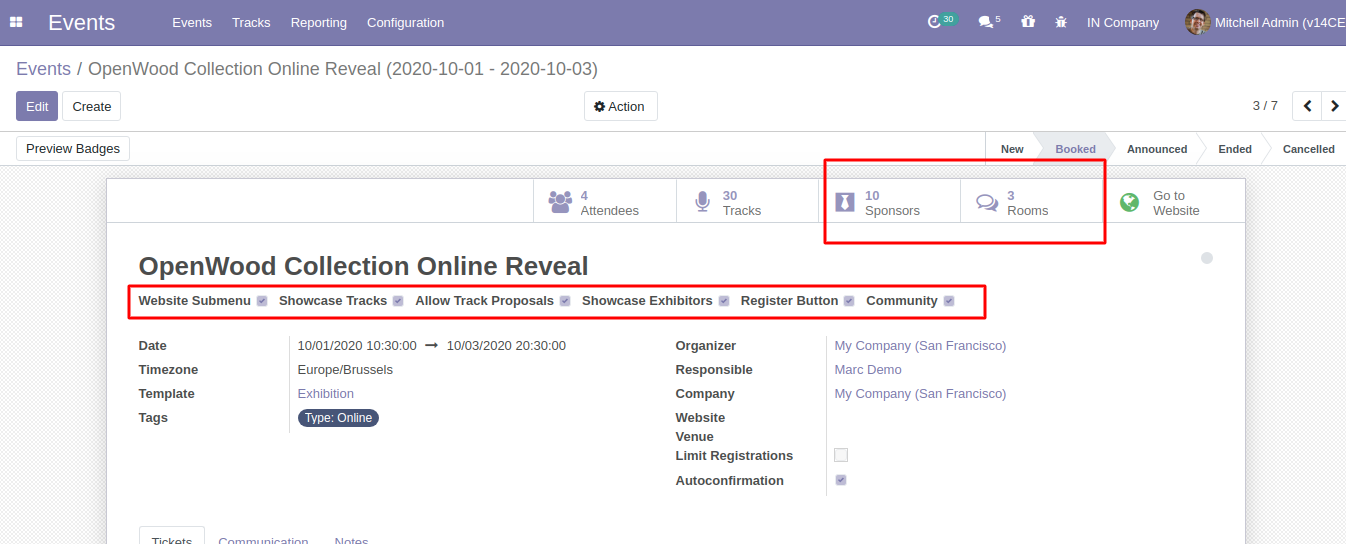The height and width of the screenshot is (544, 1346).
Task: Click the Rooms chat bubbles icon
Action: click(x=987, y=203)
